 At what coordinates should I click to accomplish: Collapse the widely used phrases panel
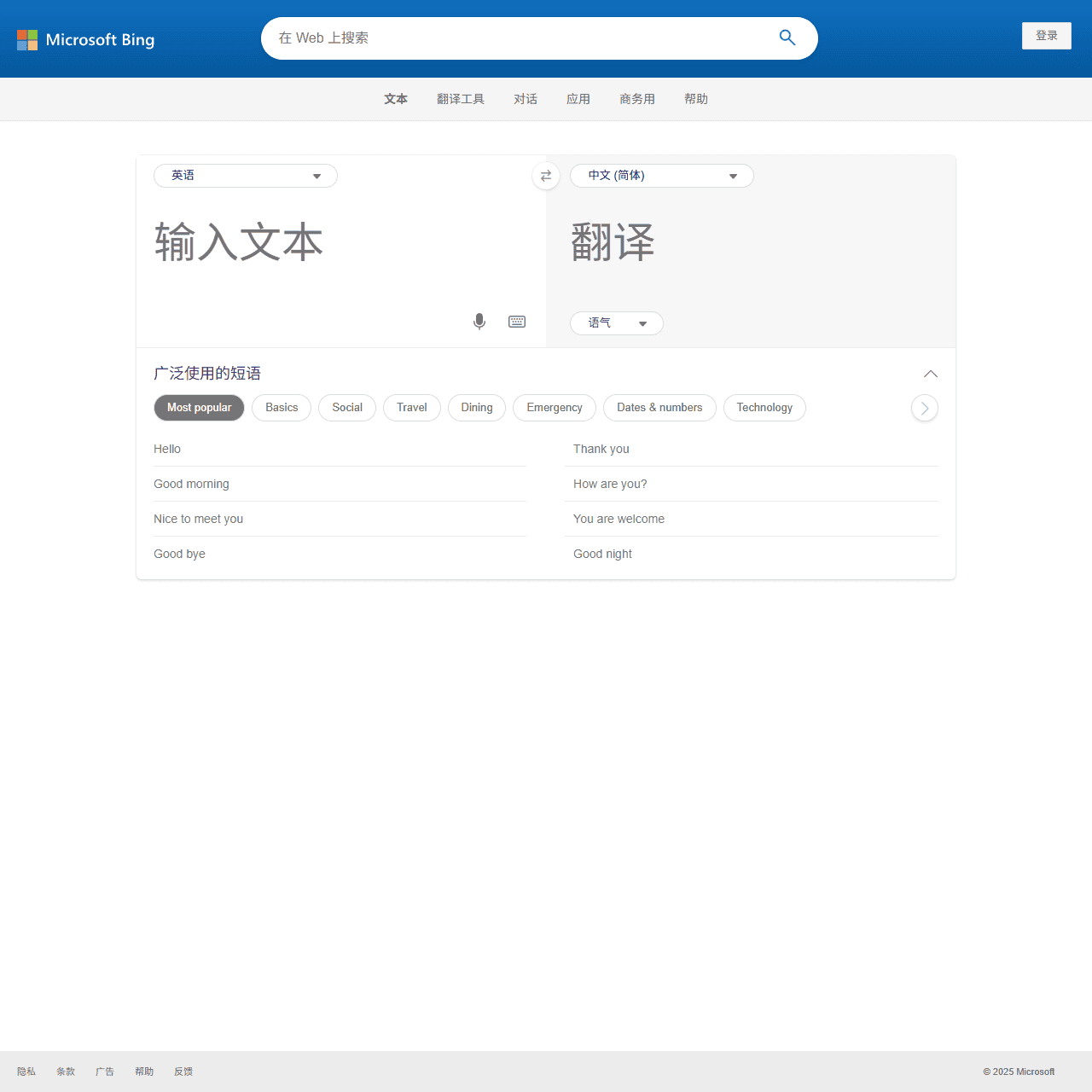tap(930, 374)
